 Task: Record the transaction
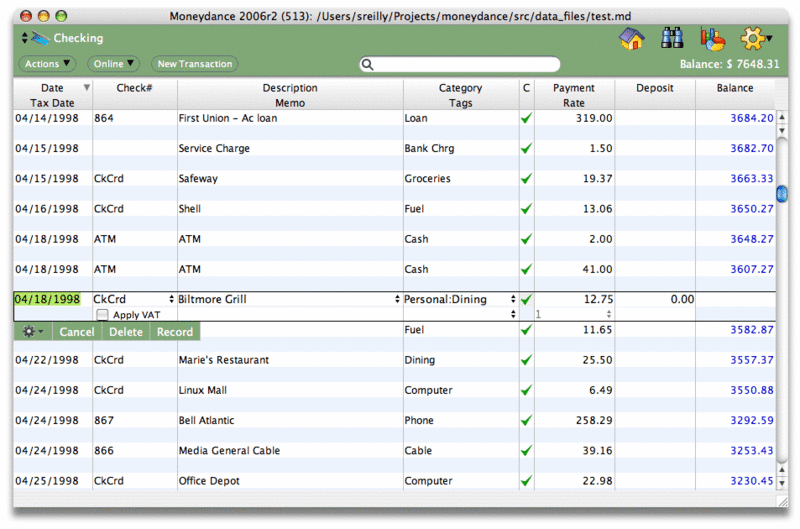tap(175, 332)
